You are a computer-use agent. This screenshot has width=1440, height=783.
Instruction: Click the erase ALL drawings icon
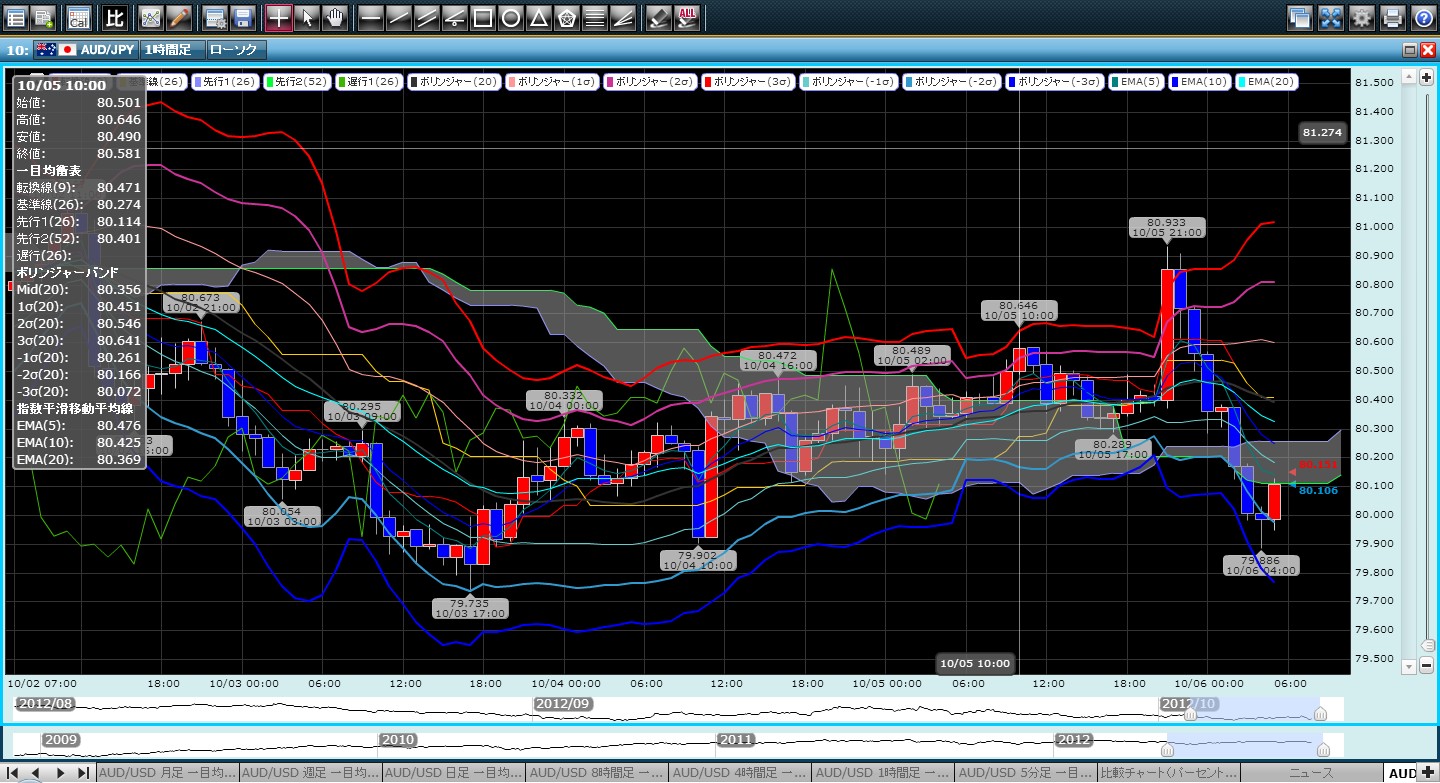[x=687, y=17]
